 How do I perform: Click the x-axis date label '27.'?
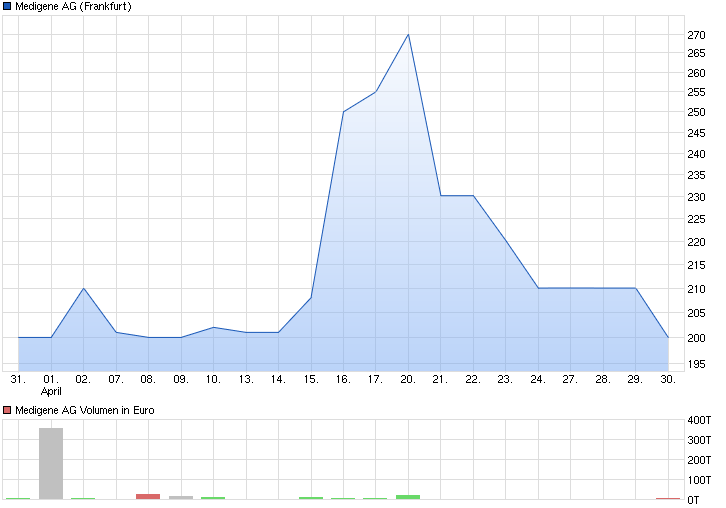(x=570, y=379)
